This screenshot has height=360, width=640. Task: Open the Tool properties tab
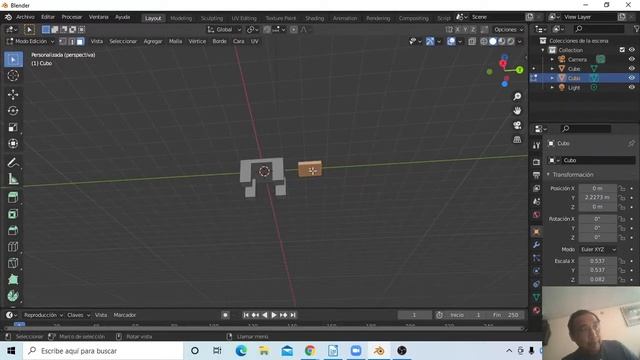click(x=536, y=146)
